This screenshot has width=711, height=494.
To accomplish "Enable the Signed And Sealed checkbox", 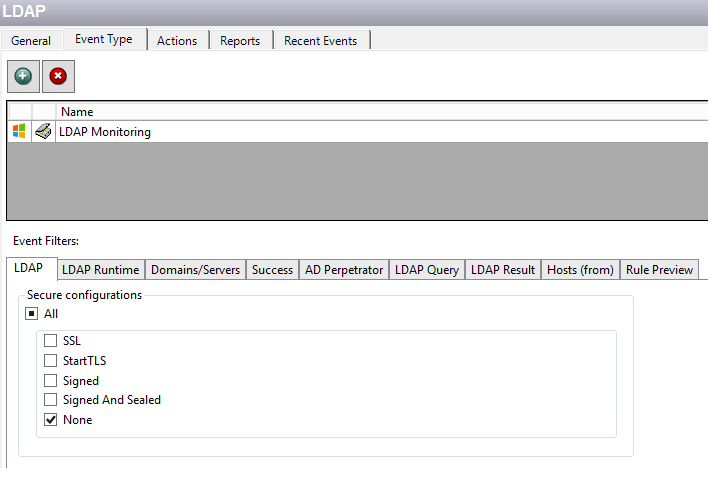I will (x=50, y=400).
